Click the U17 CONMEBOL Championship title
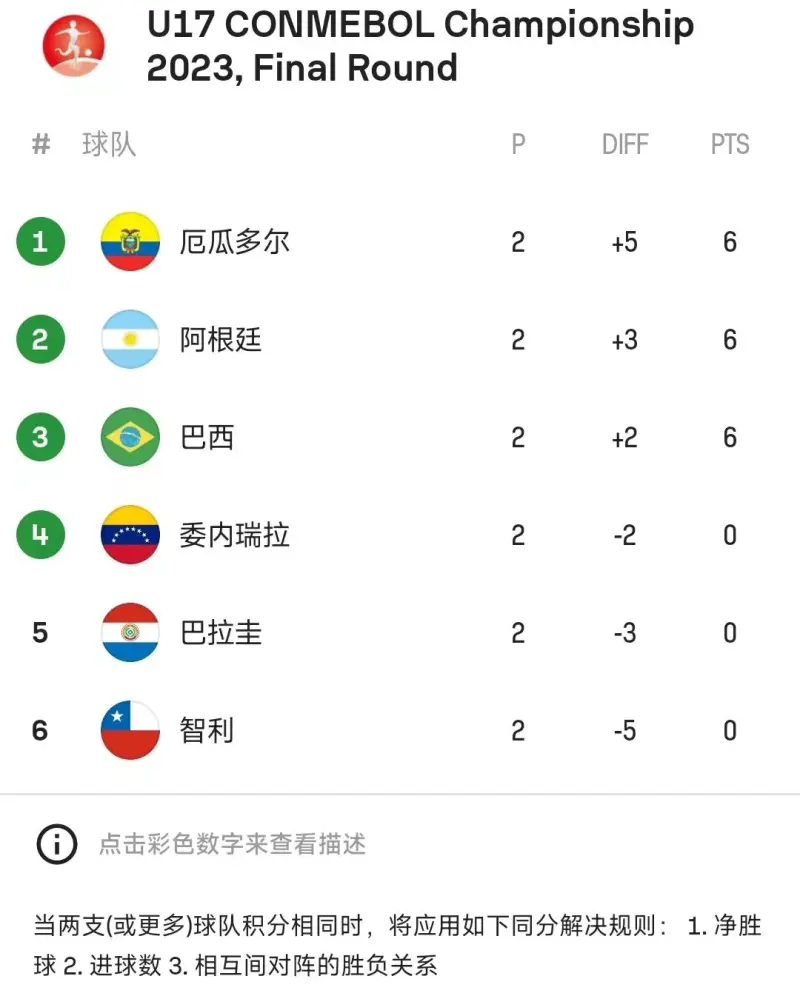This screenshot has width=800, height=996. (x=420, y=46)
